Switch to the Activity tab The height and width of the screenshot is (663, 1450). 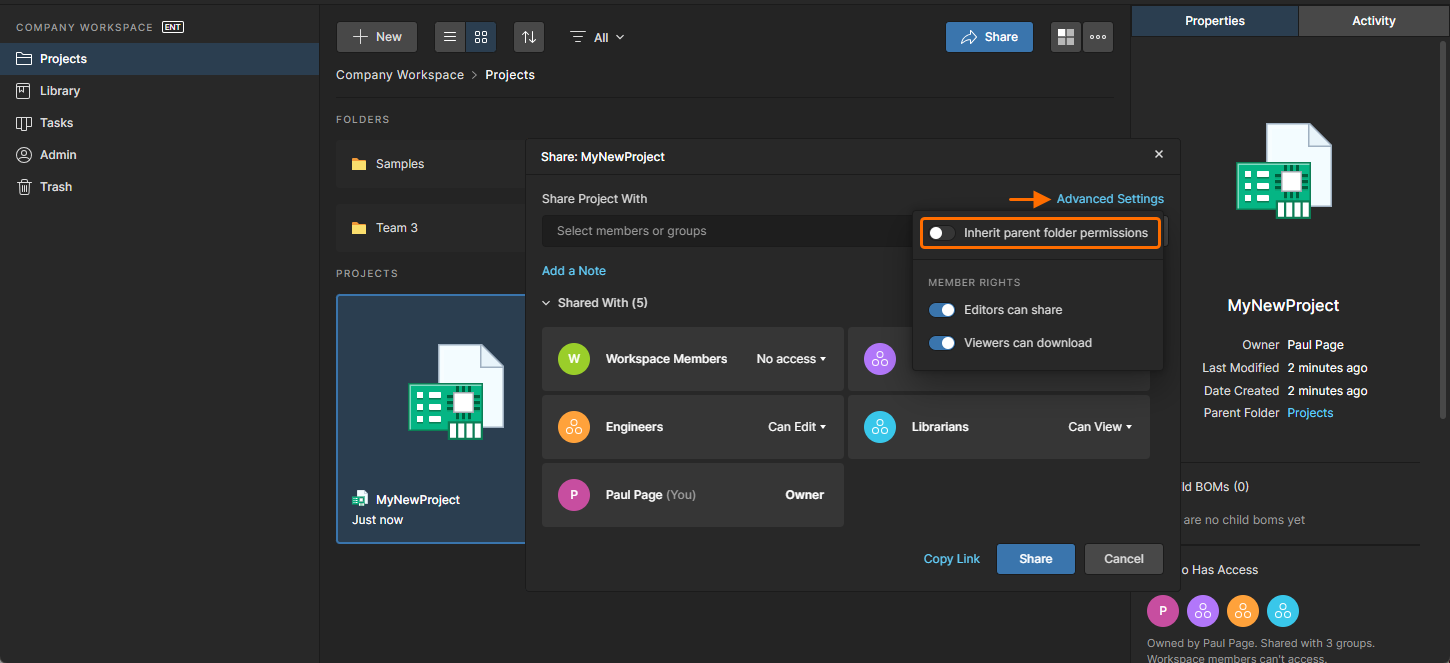(1373, 21)
